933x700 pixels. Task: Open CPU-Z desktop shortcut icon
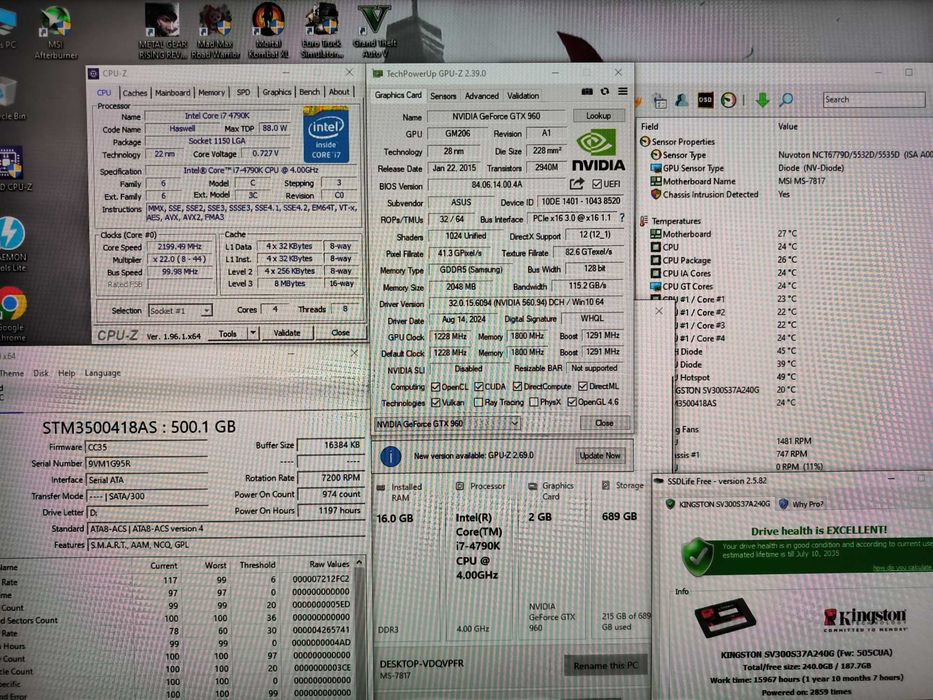(x=12, y=168)
